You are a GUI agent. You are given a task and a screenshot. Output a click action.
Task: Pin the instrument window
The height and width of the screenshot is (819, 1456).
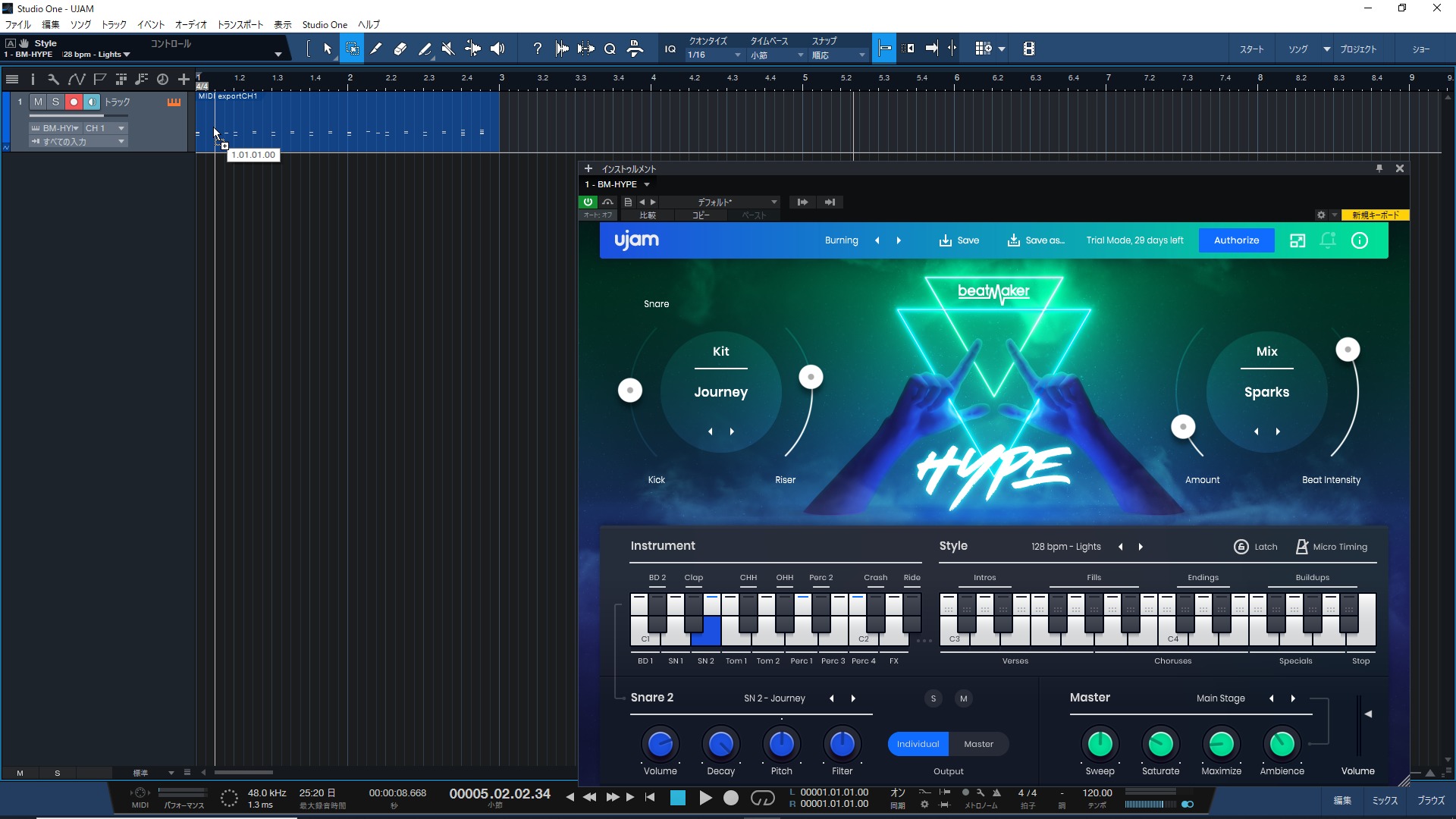1379,168
